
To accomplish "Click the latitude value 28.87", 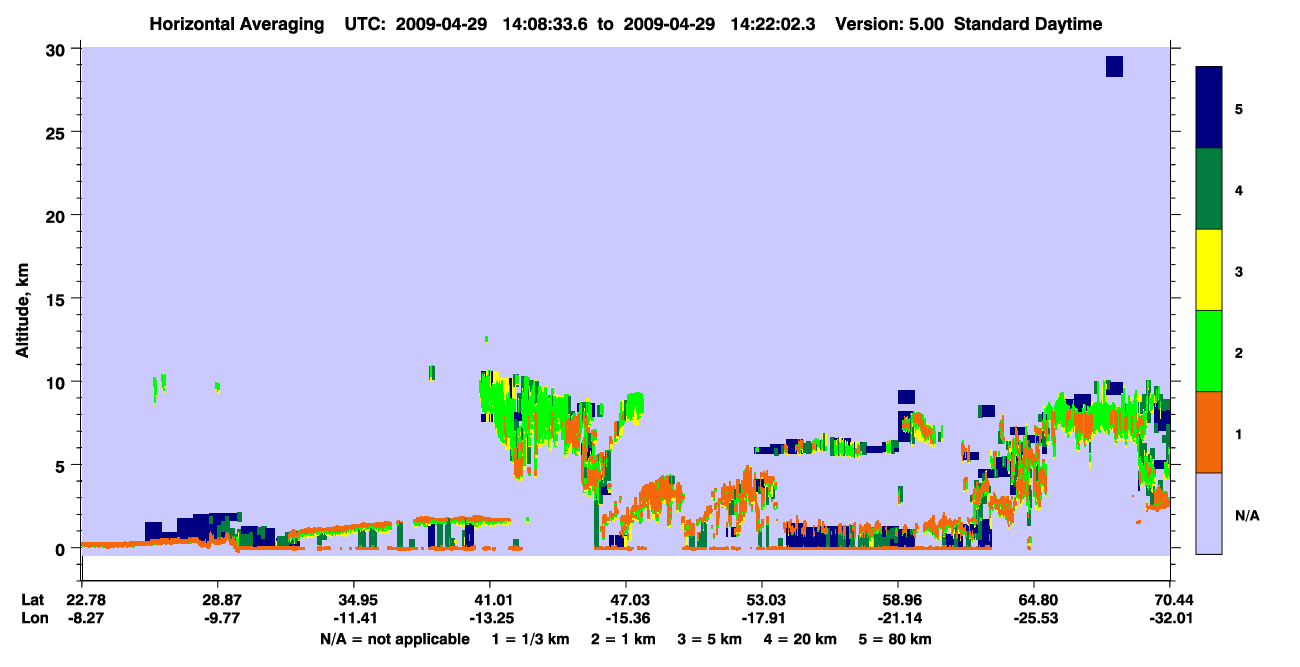I will click(217, 600).
